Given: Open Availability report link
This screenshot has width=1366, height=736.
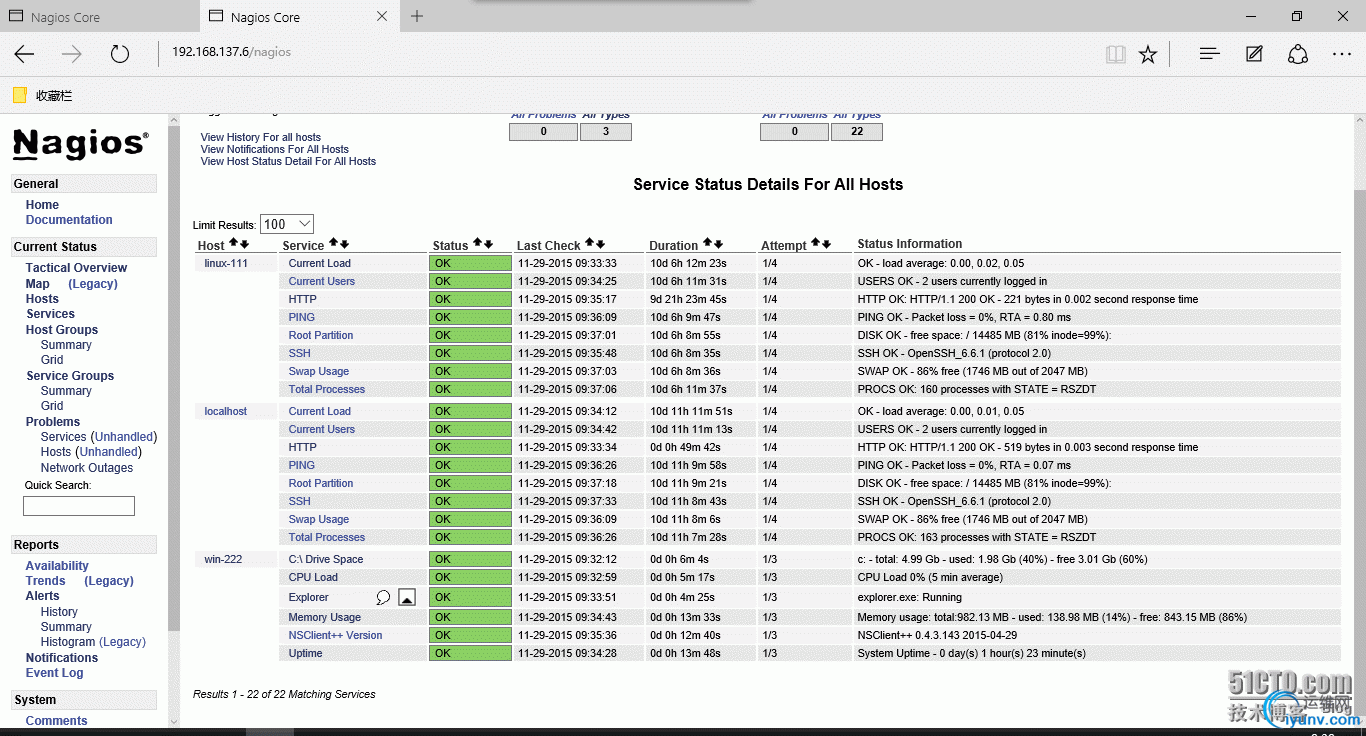Looking at the screenshot, I should [57, 566].
